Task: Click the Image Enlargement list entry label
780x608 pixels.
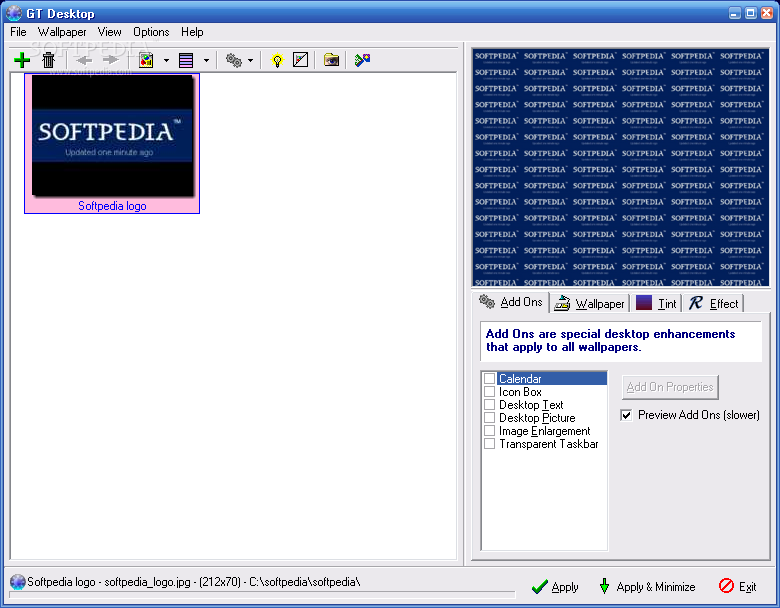Action: pos(545,431)
